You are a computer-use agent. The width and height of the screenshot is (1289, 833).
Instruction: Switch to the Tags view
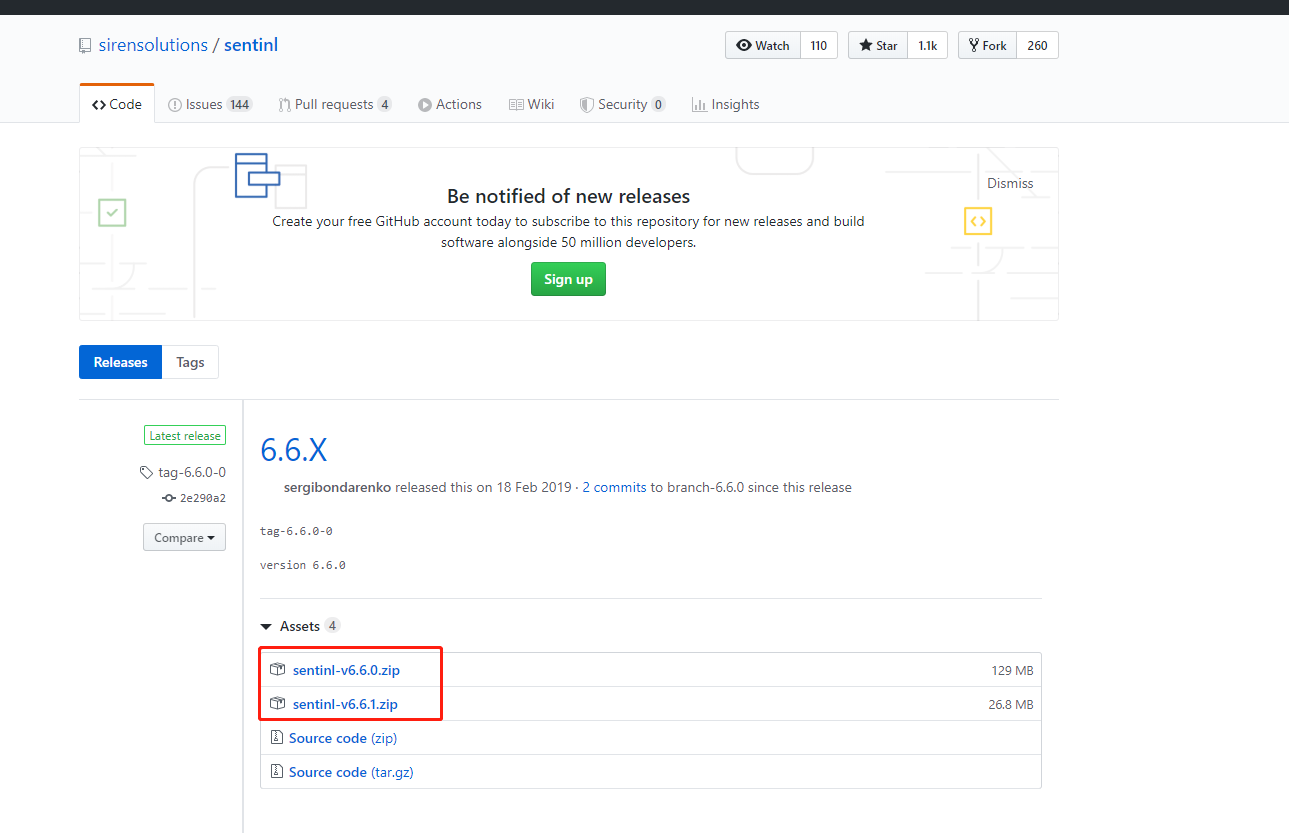click(190, 362)
